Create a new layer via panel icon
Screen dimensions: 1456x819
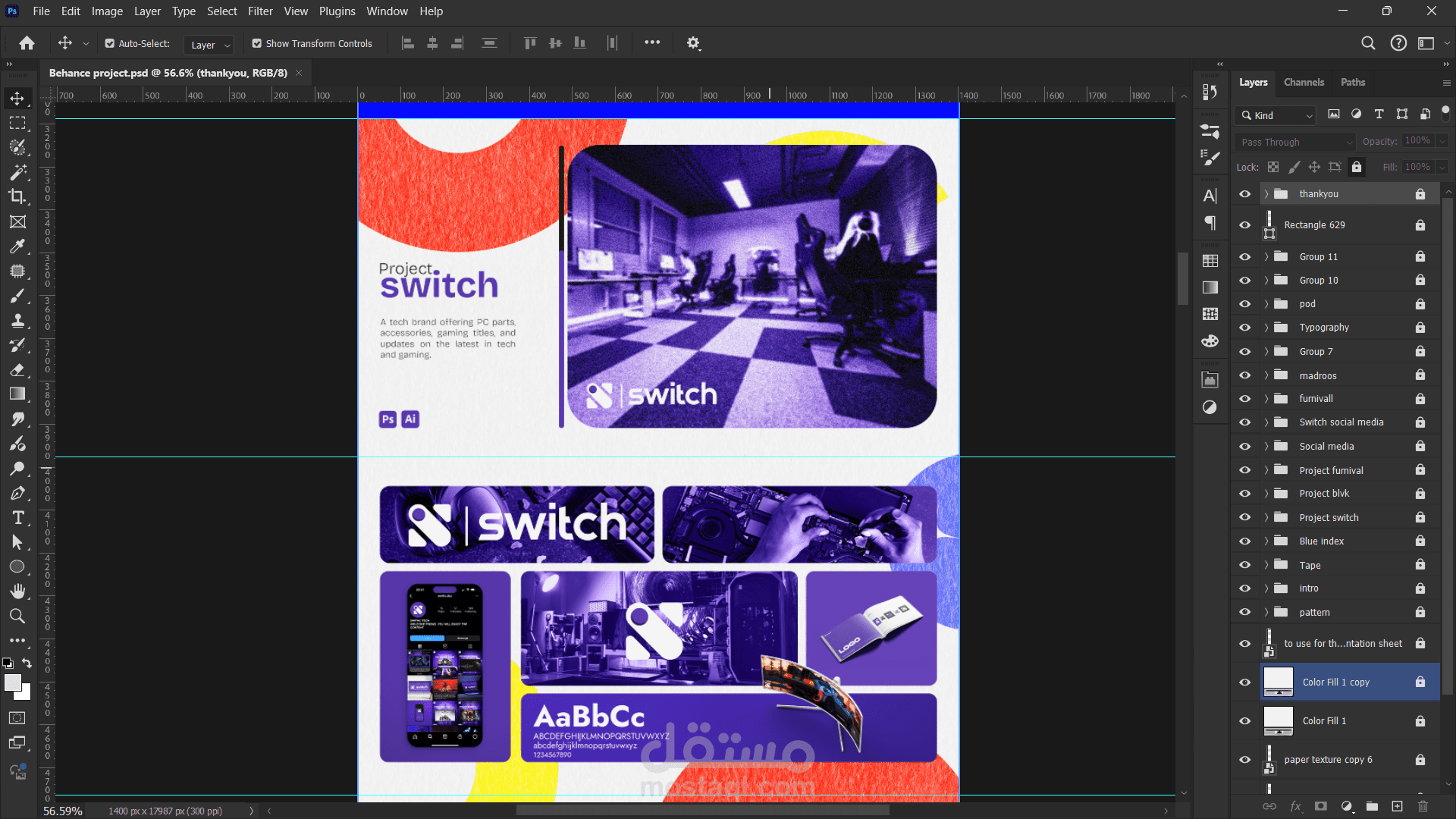point(1397,806)
